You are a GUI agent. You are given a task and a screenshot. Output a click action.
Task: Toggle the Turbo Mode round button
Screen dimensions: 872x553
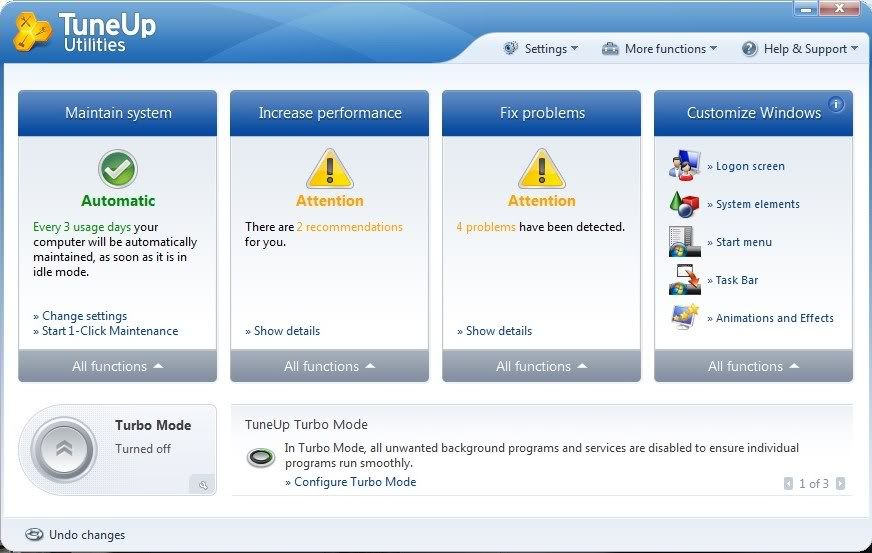(64, 448)
